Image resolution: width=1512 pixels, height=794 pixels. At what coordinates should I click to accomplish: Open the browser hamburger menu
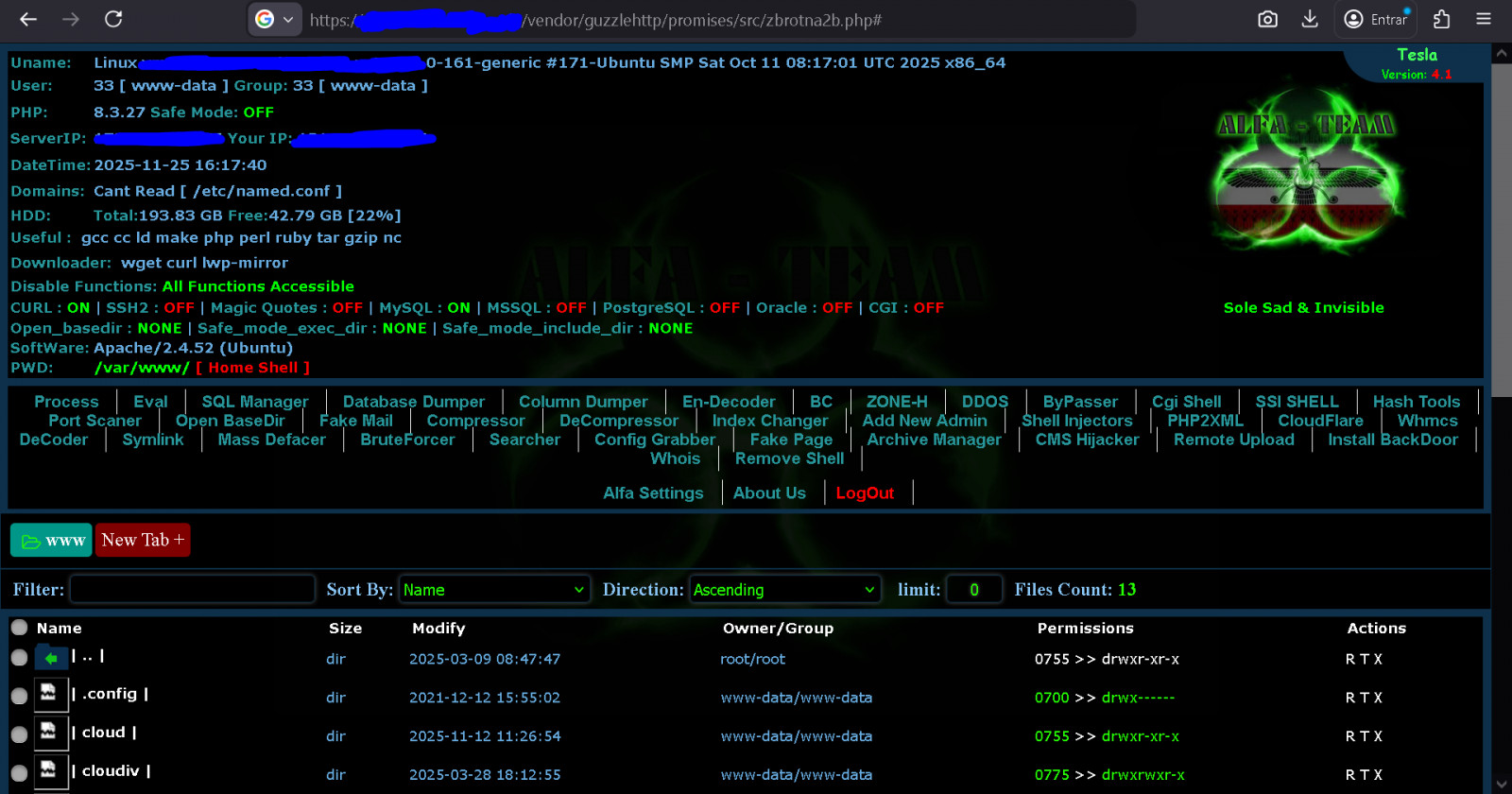[1484, 19]
